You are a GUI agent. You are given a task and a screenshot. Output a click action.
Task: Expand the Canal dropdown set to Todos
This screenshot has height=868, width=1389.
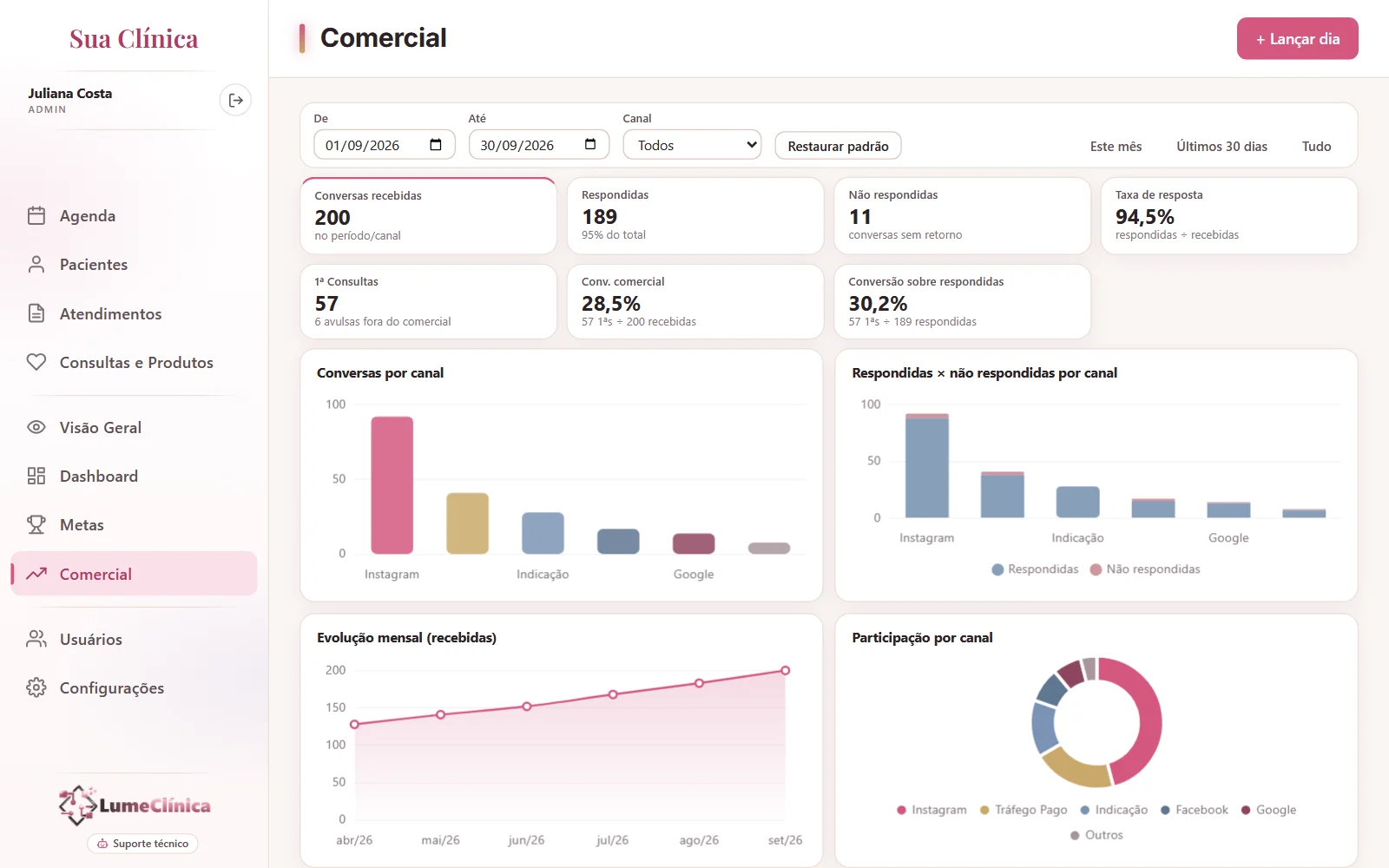click(x=692, y=145)
